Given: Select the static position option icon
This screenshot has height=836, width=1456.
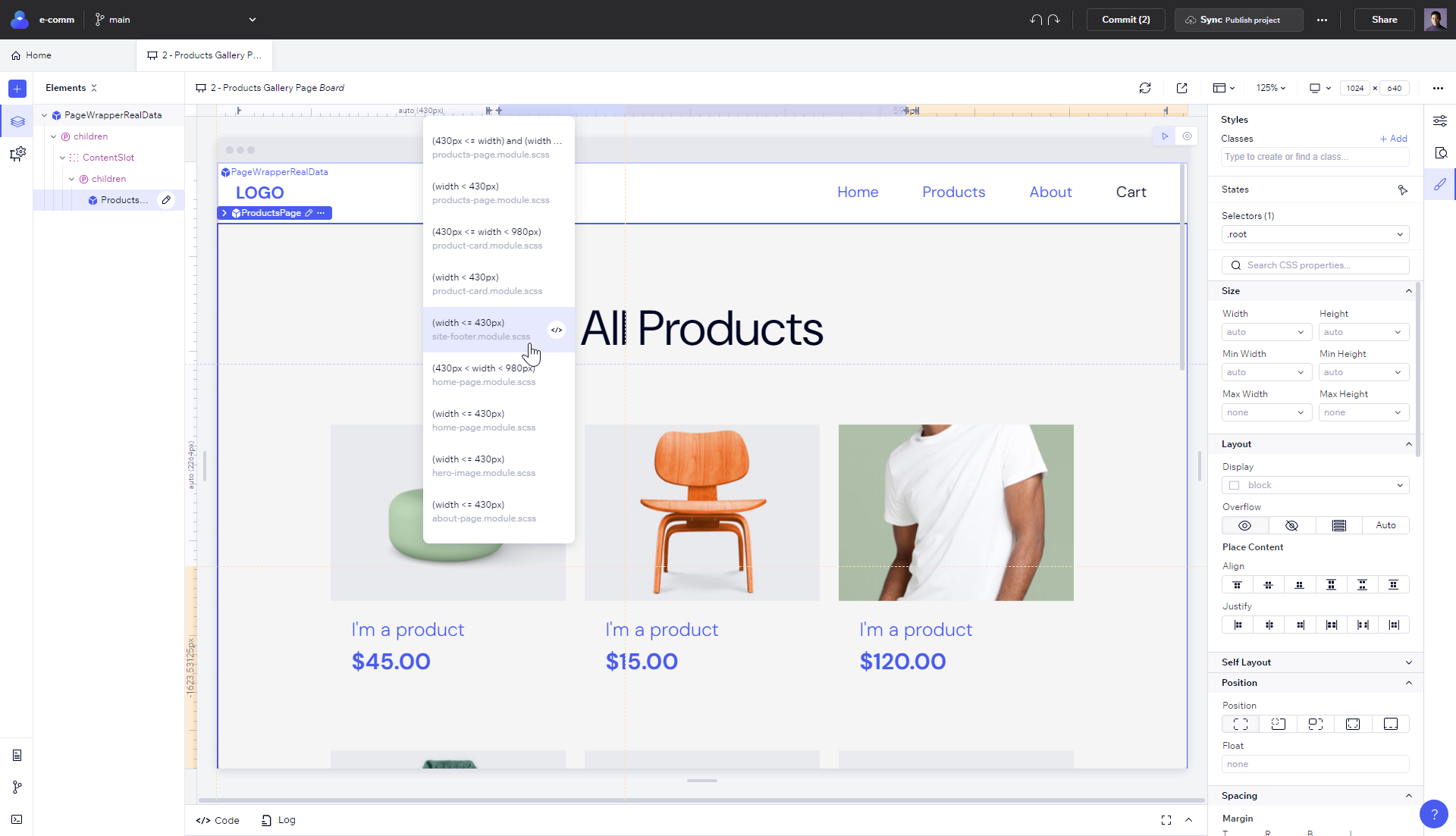Looking at the screenshot, I should pos(1241,724).
